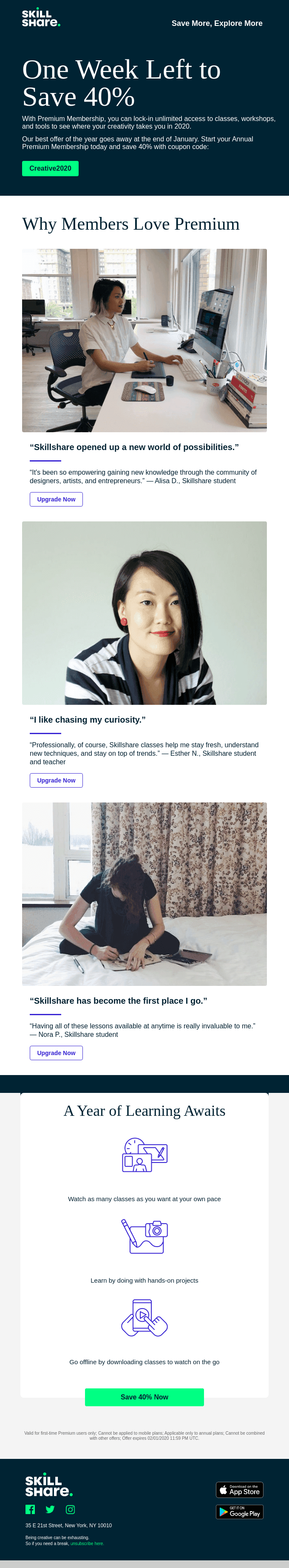Click the Skillshare logo in the header
Image resolution: width=289 pixels, height=1568 pixels.
pyautogui.click(x=42, y=18)
